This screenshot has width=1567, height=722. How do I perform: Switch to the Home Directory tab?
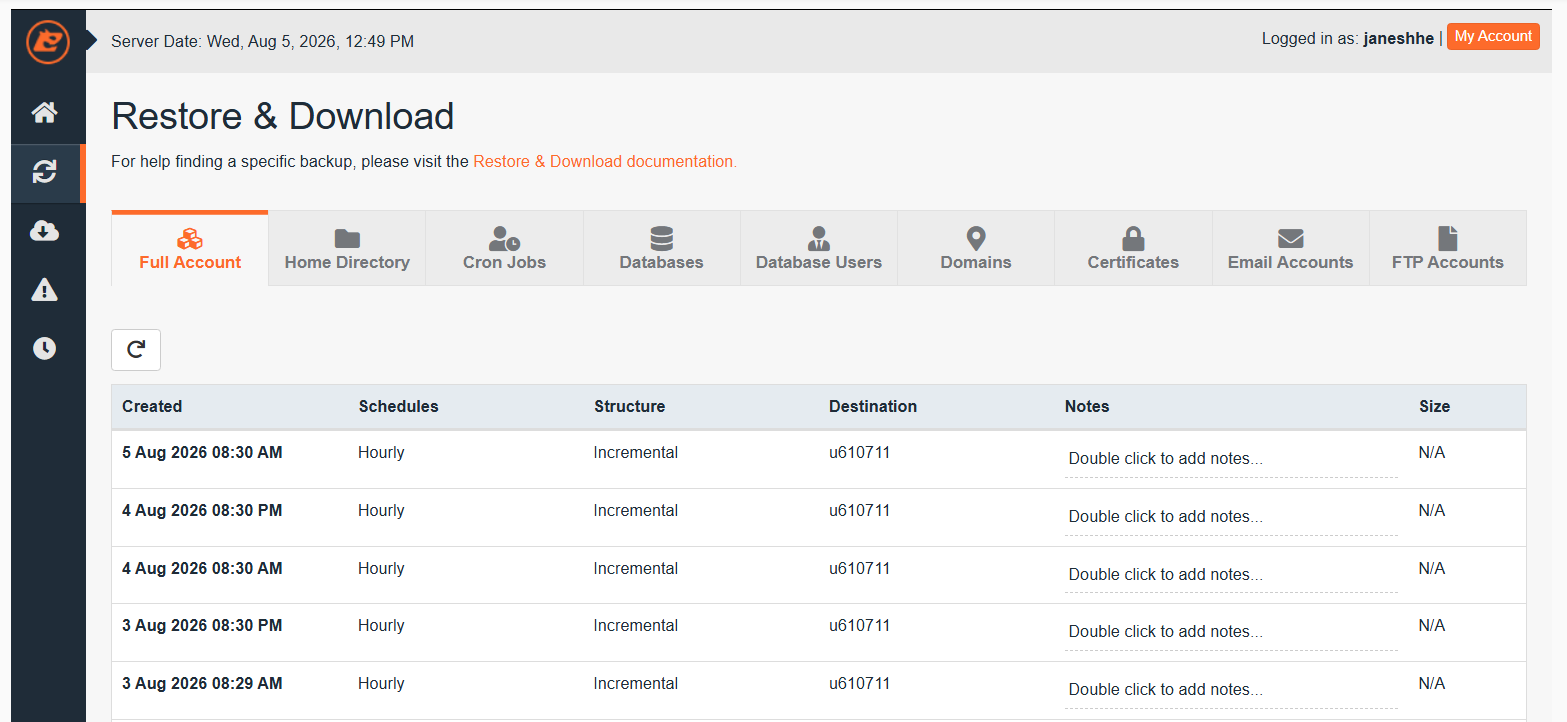(347, 248)
